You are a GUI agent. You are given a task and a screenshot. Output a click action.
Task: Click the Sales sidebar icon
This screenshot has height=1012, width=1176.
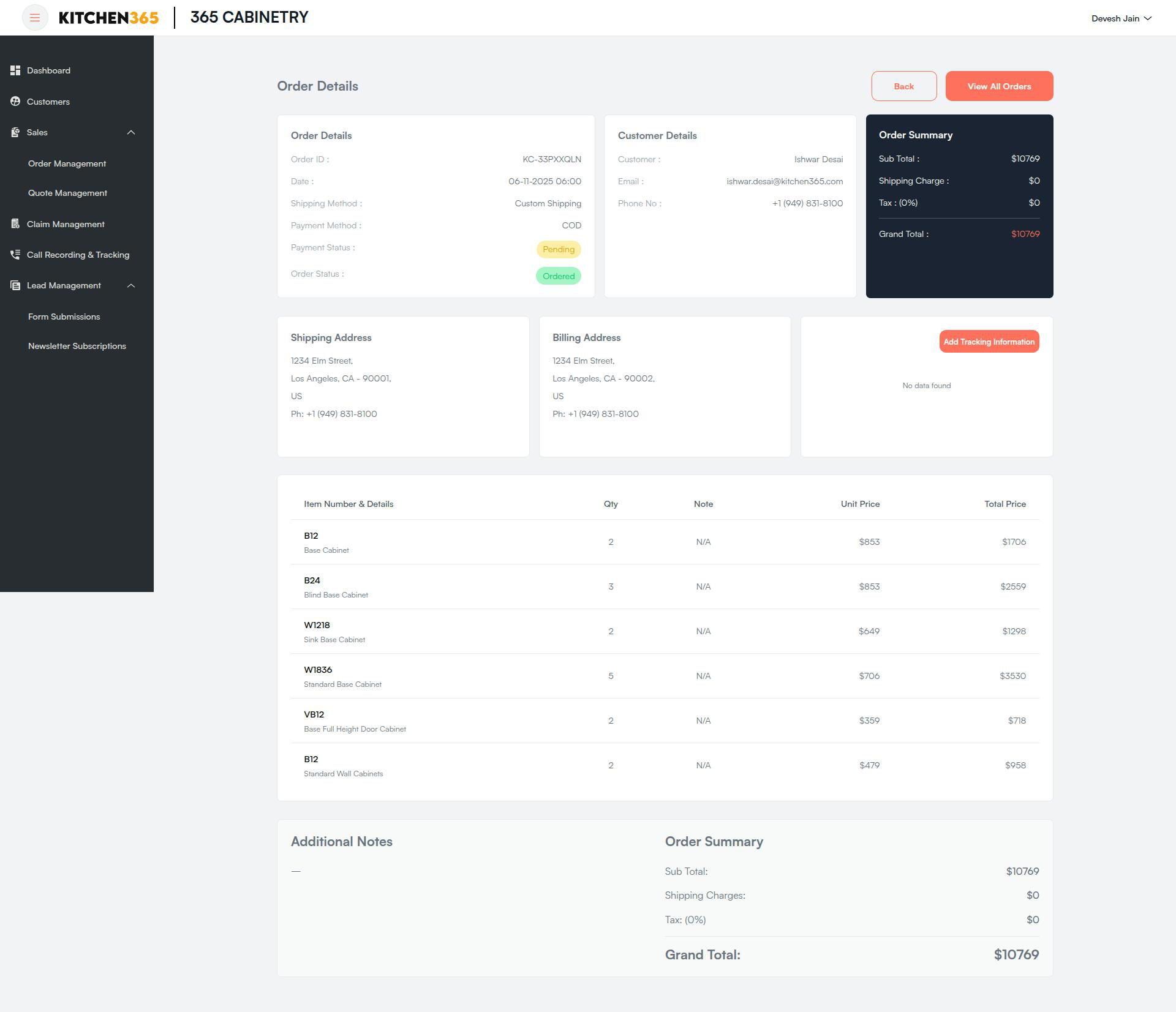click(x=15, y=132)
